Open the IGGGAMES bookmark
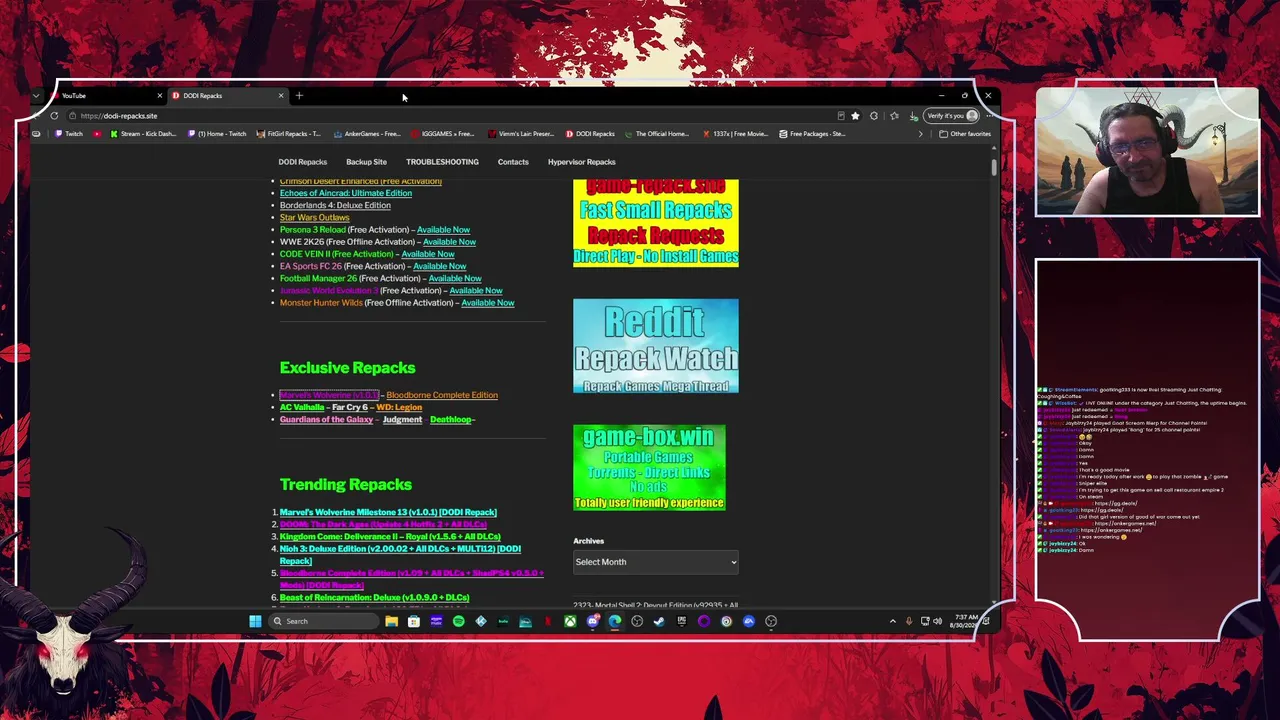The height and width of the screenshot is (720, 1280). (443, 134)
